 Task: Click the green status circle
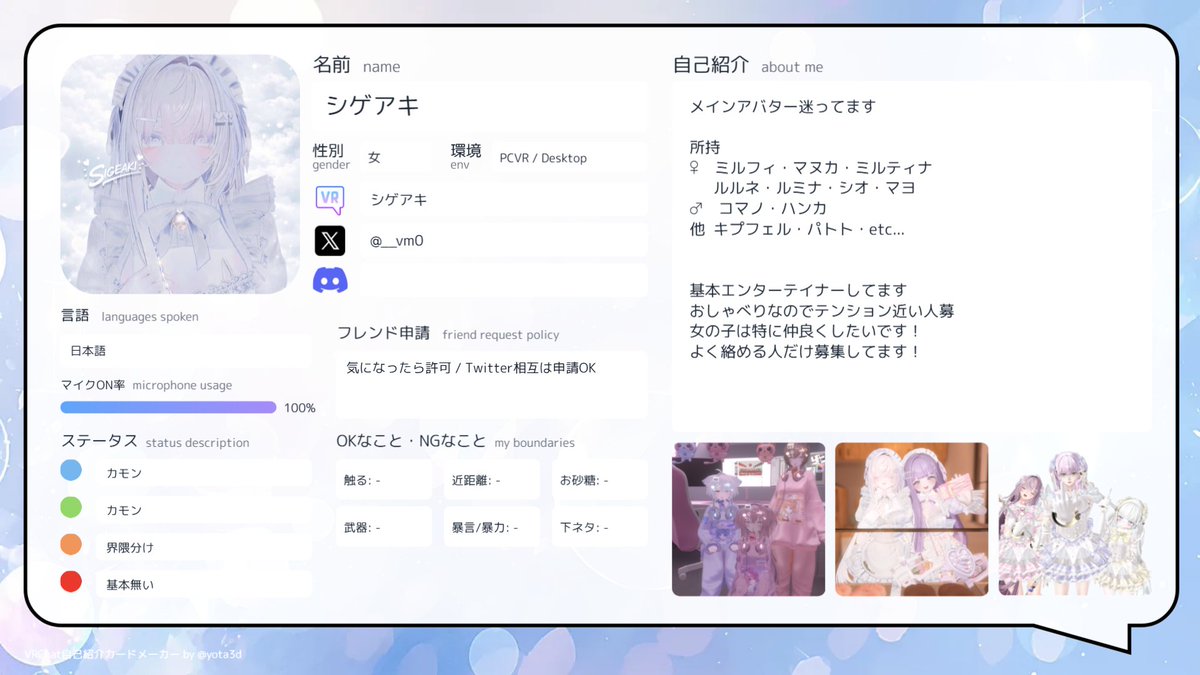71,508
